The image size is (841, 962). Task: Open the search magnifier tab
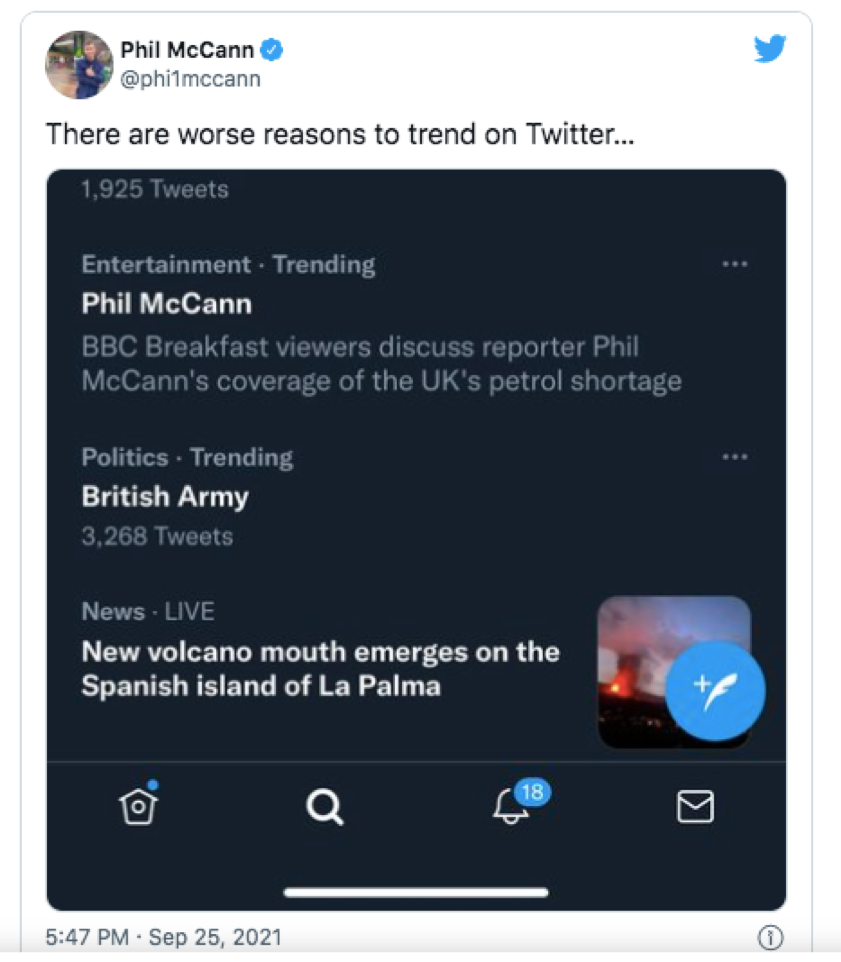pyautogui.click(x=324, y=807)
